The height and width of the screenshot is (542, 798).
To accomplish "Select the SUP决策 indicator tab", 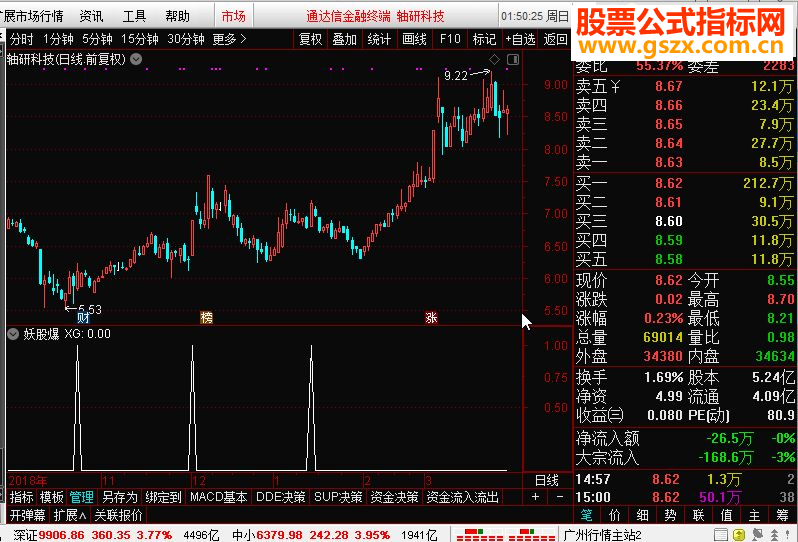I will pos(338,497).
